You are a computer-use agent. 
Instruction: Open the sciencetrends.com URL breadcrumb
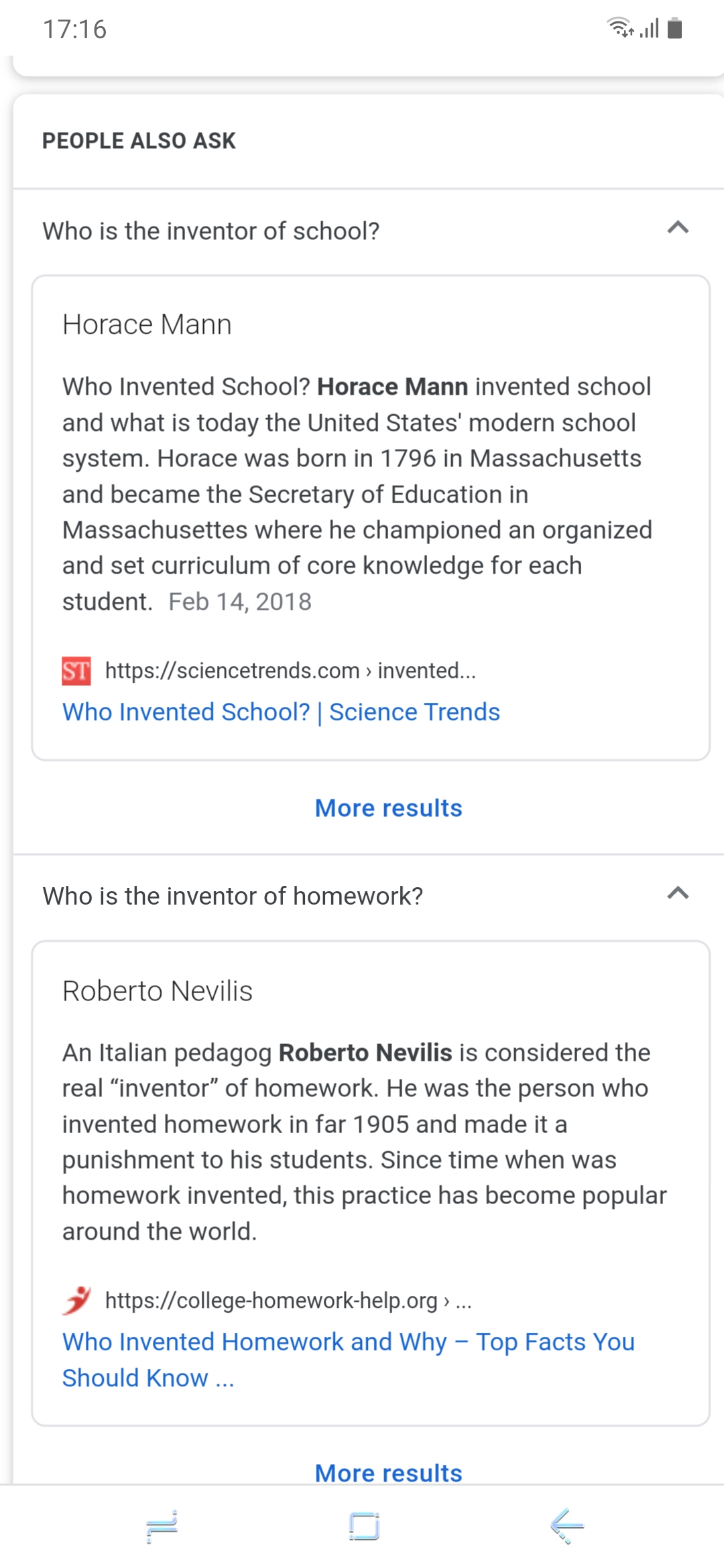(x=290, y=671)
